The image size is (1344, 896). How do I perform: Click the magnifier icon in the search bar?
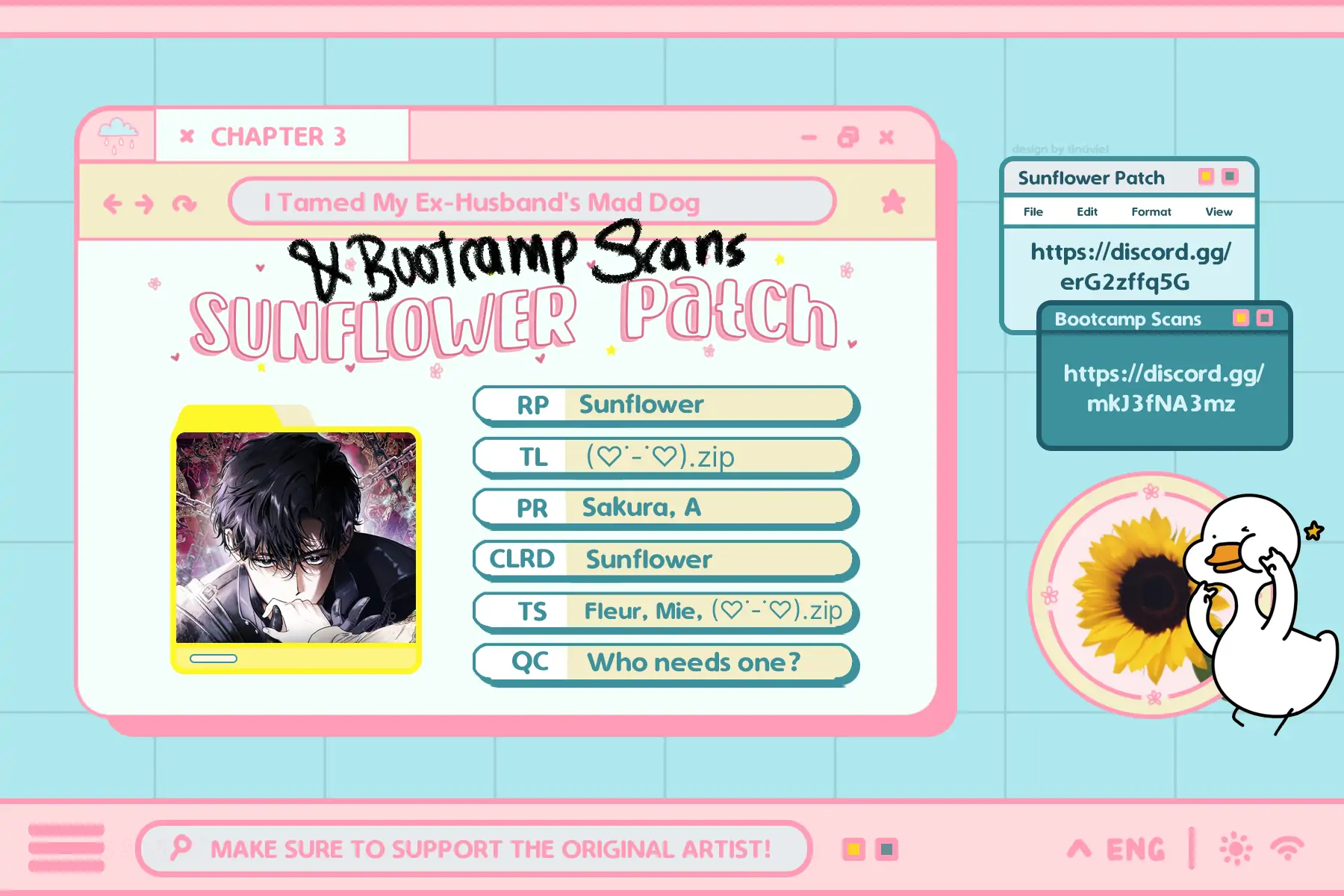[x=180, y=848]
